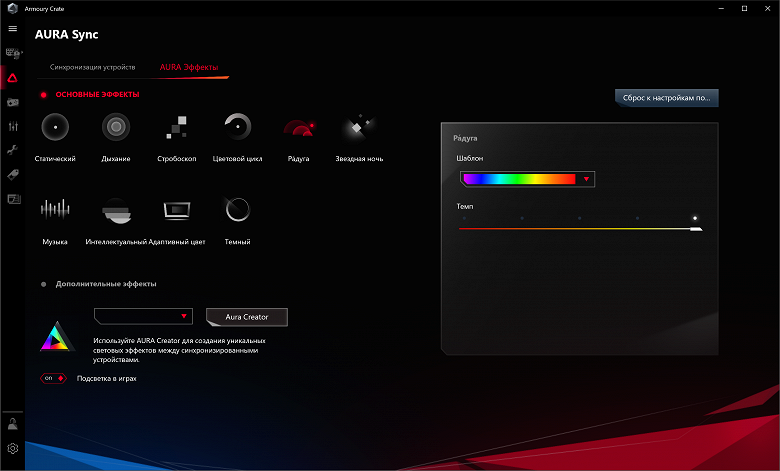Open the devices icon in sidebar
The image size is (780, 471).
13,53
